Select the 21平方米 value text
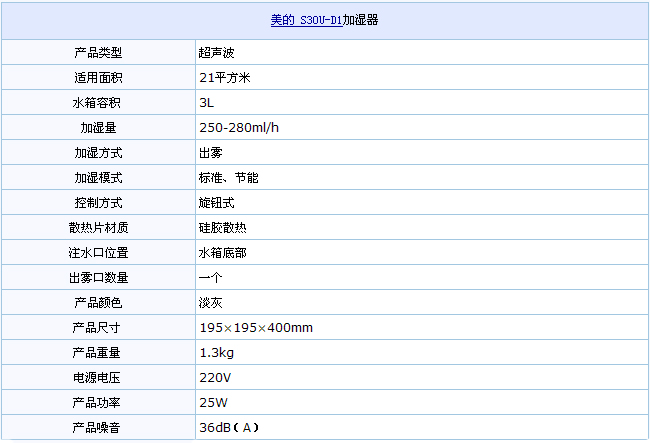This screenshot has width=650, height=443. 223,77
